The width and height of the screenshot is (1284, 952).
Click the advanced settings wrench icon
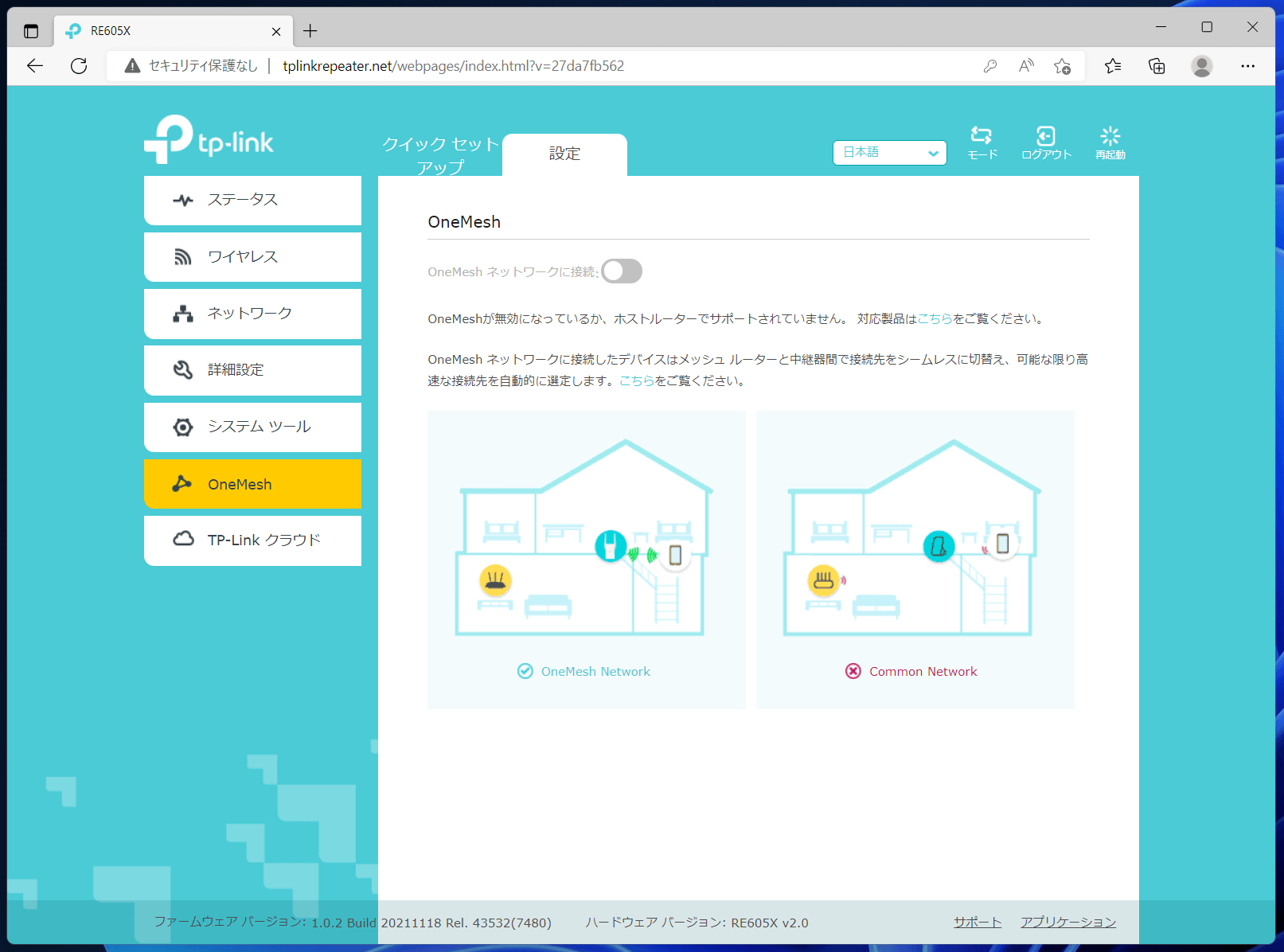183,370
